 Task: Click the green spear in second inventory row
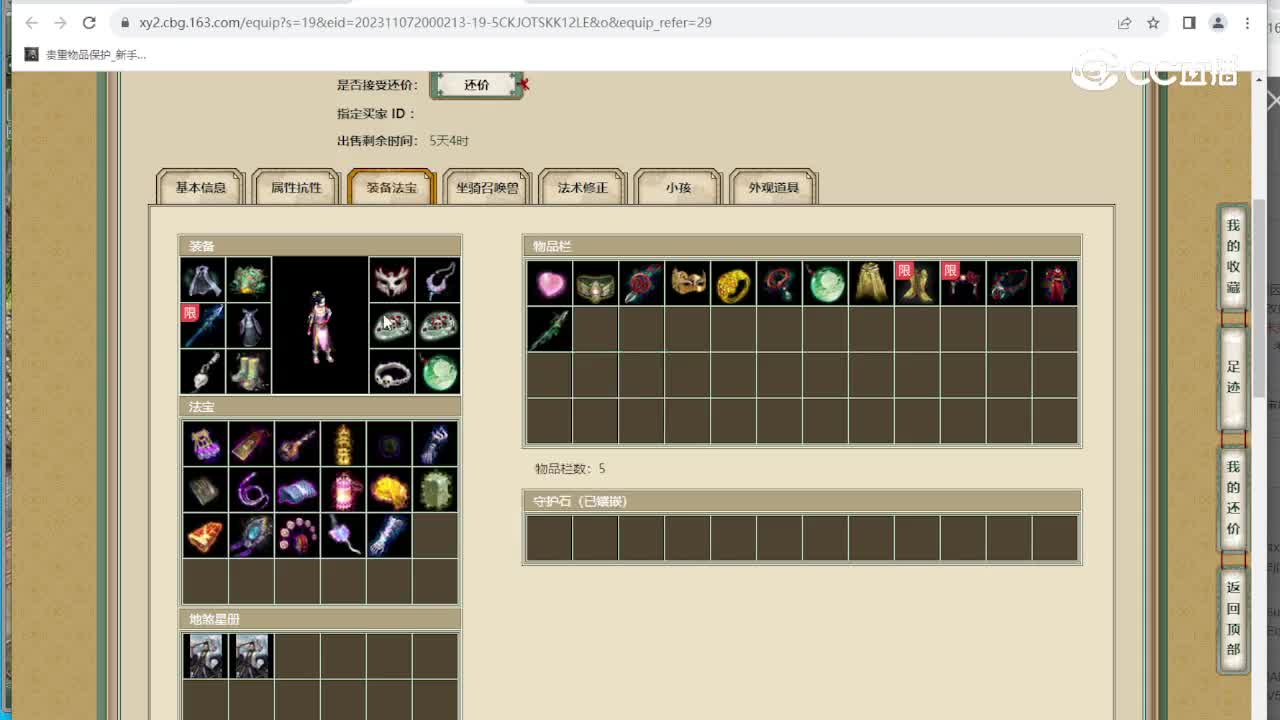549,329
